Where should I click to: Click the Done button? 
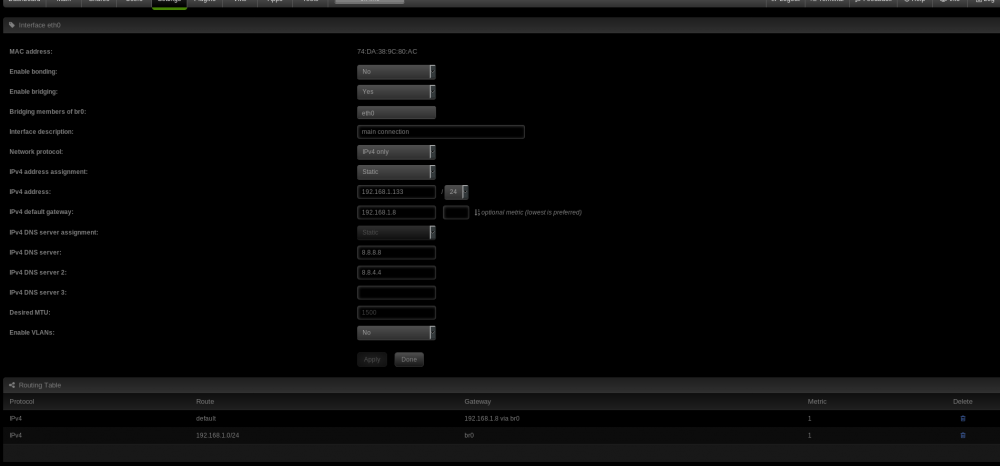(x=409, y=360)
